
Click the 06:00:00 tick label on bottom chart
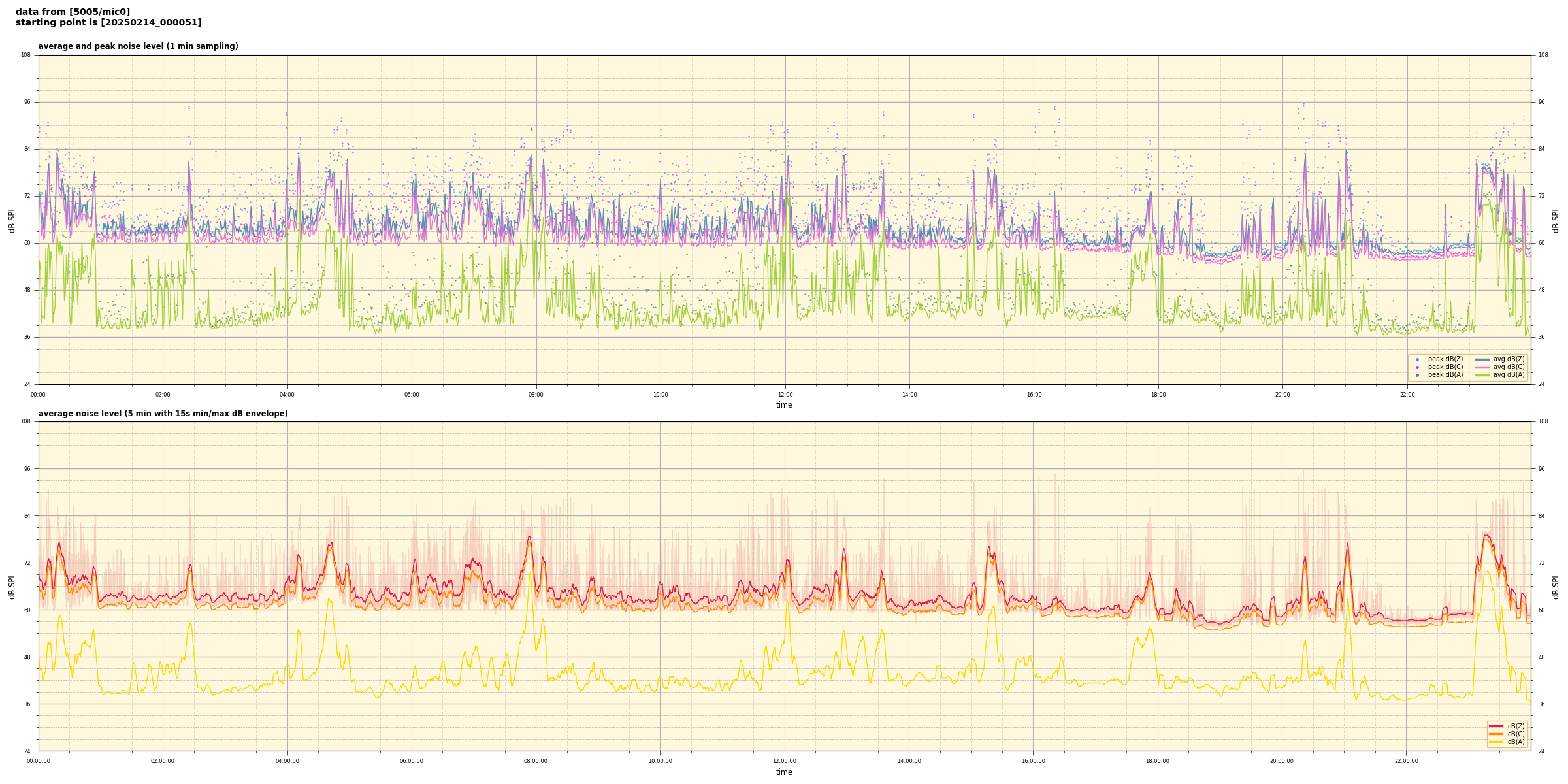click(x=411, y=761)
